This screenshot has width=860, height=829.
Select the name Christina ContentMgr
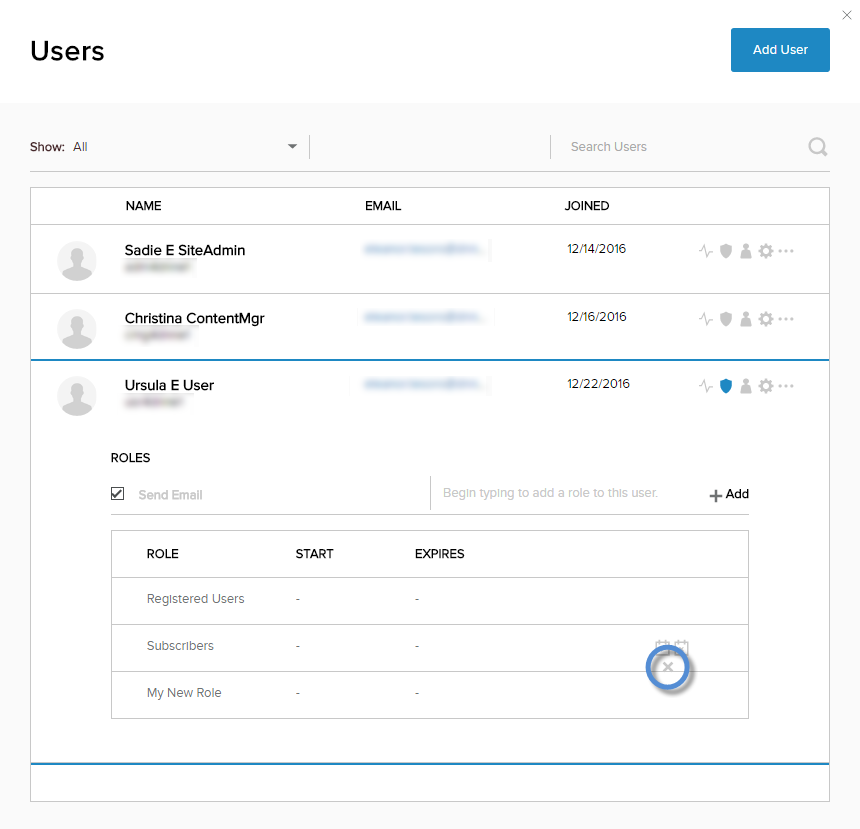pyautogui.click(x=195, y=319)
